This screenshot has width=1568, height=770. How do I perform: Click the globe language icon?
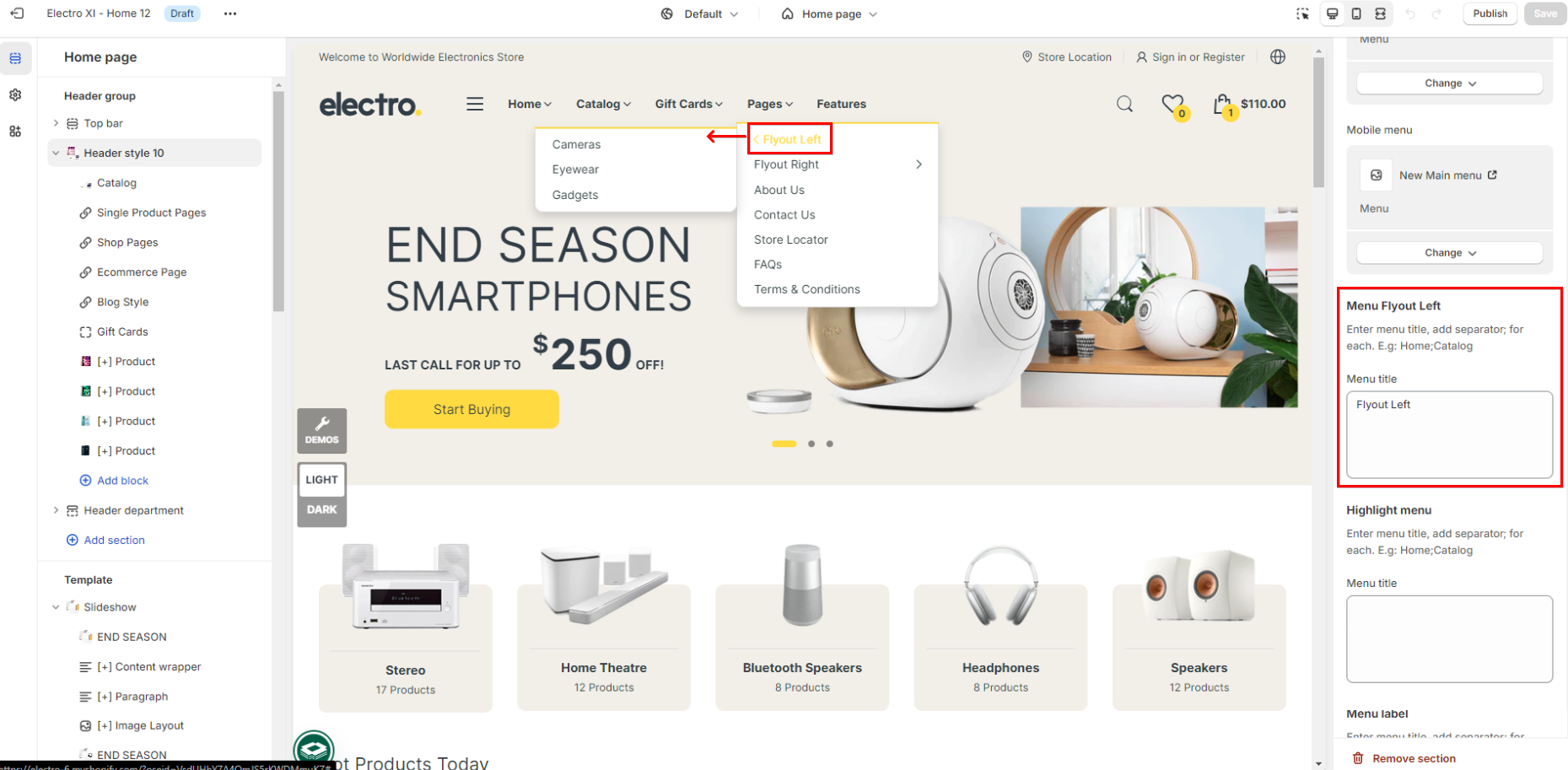pos(1278,57)
